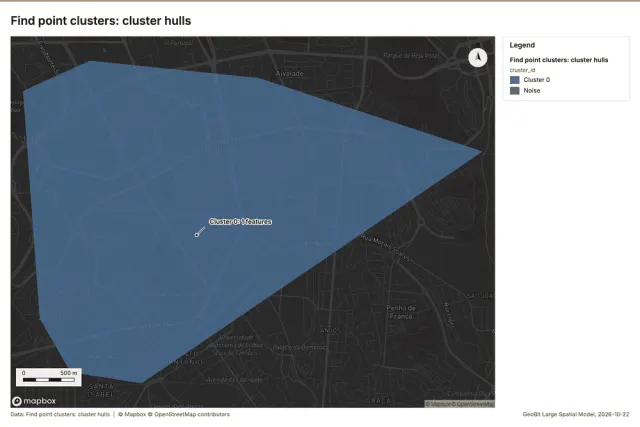Screen dimensions: 640x427
Task: Open the OpenStreetMap attribution link on map
Action: 473,404
